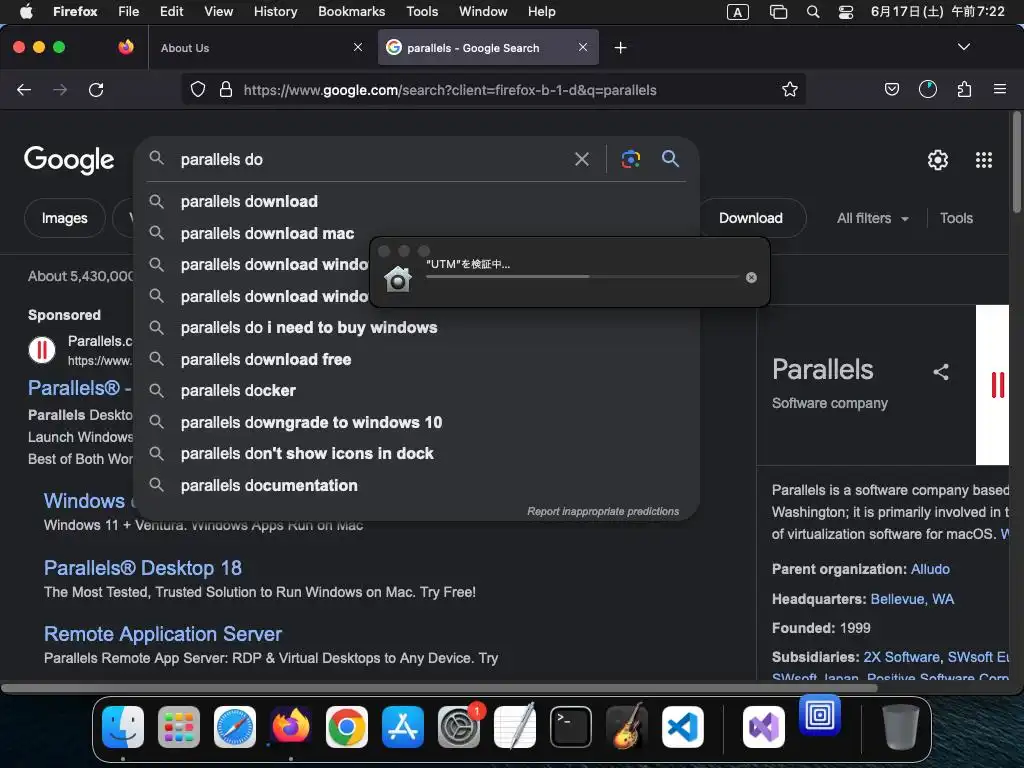The width and height of the screenshot is (1024, 768).
Task: Open the Tools menu
Action: pyautogui.click(x=422, y=12)
